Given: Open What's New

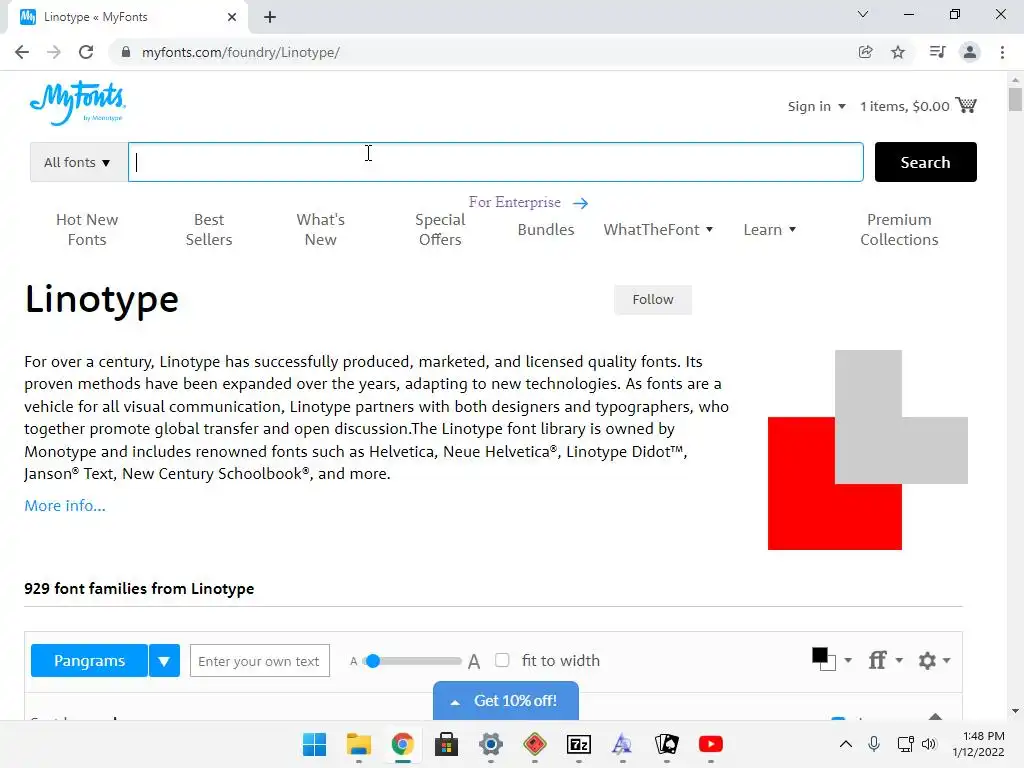Looking at the screenshot, I should [x=321, y=229].
